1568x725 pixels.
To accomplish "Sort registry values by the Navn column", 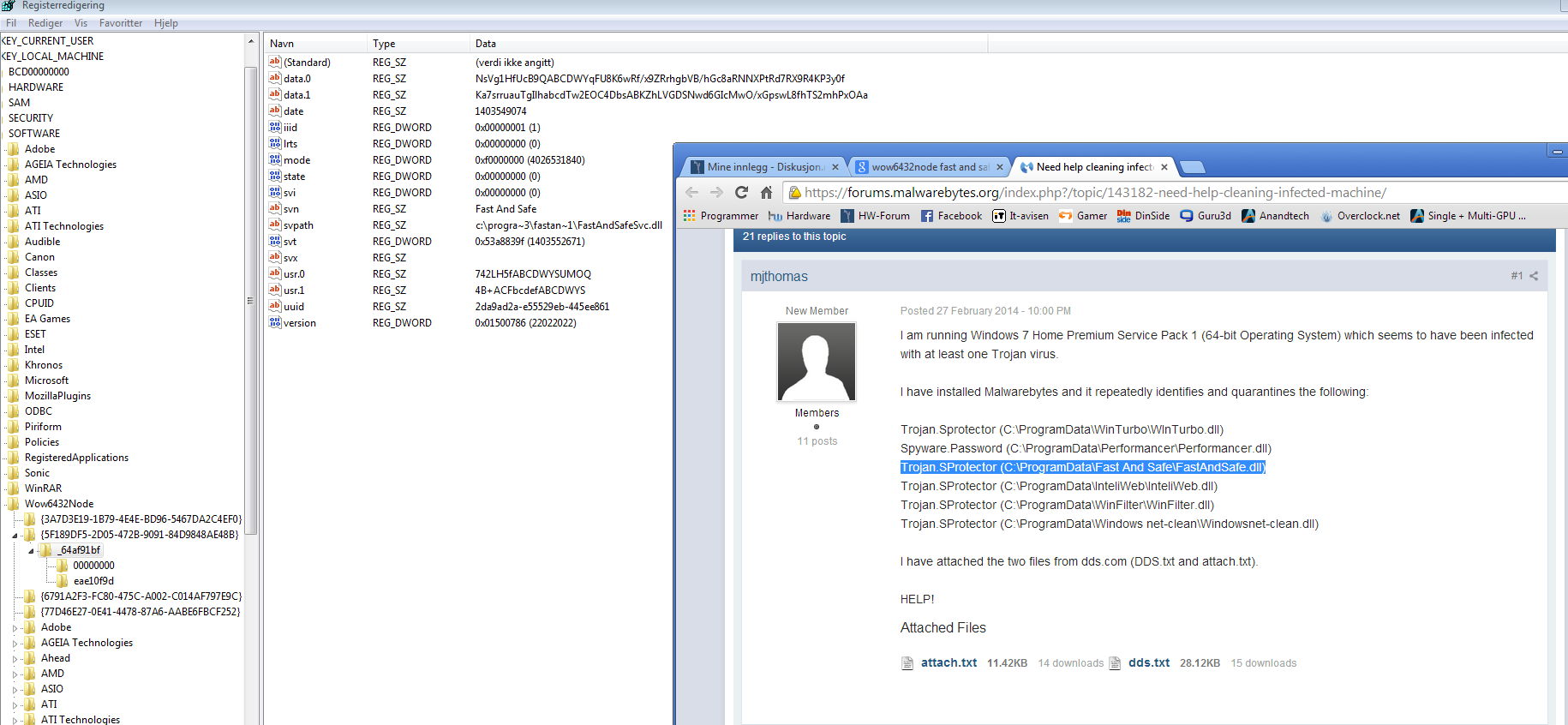I will pyautogui.click(x=315, y=44).
